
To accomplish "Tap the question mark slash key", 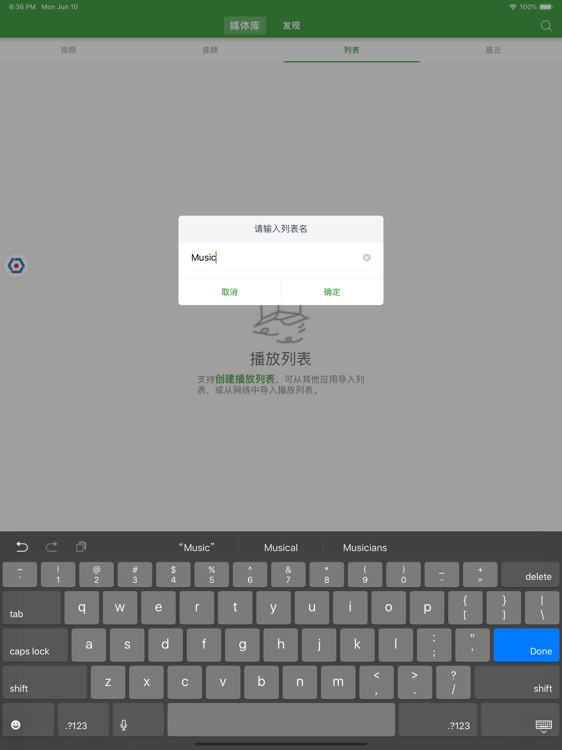I will point(453,682).
